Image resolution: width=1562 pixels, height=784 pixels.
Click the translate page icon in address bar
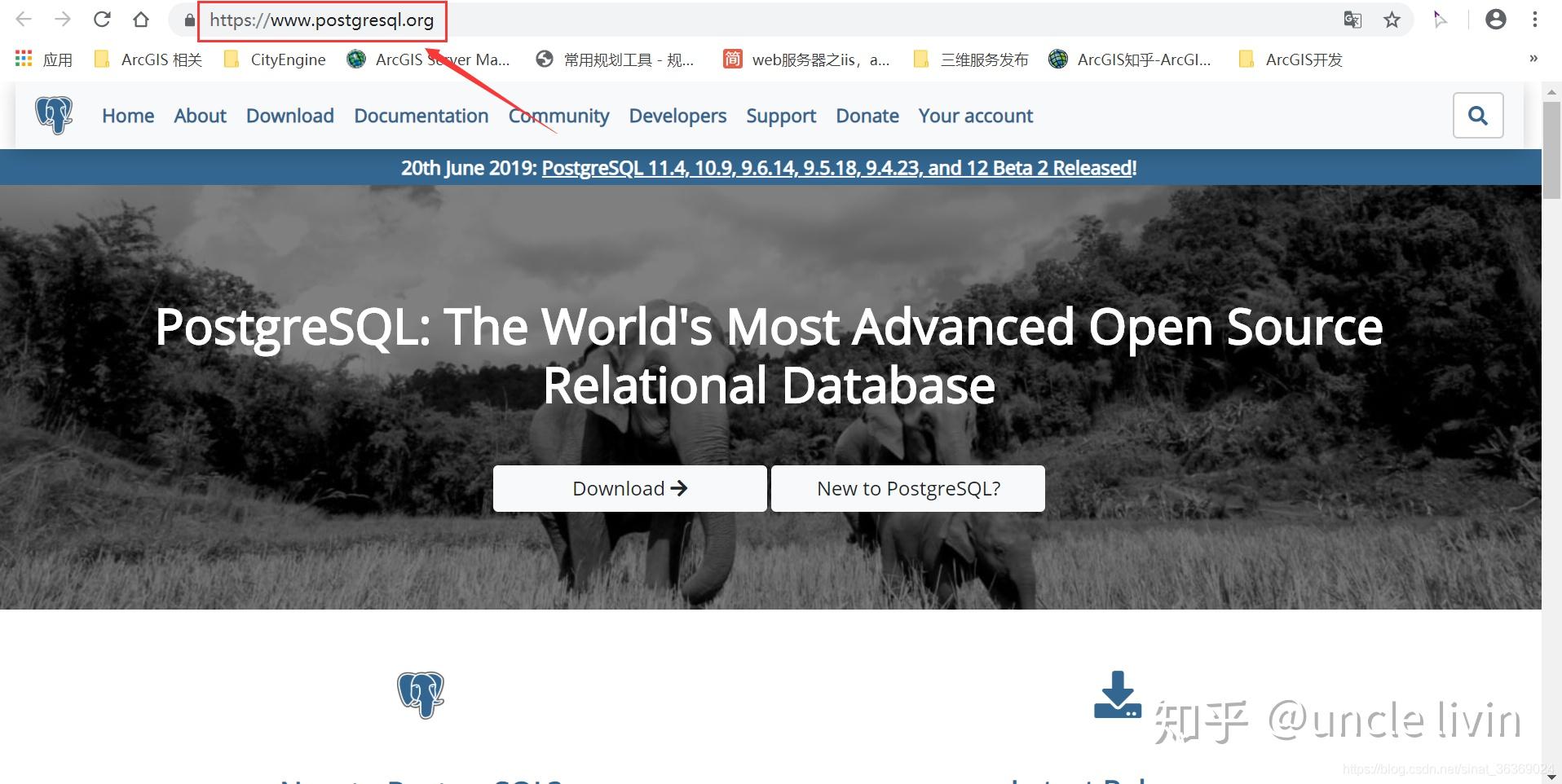click(x=1353, y=19)
